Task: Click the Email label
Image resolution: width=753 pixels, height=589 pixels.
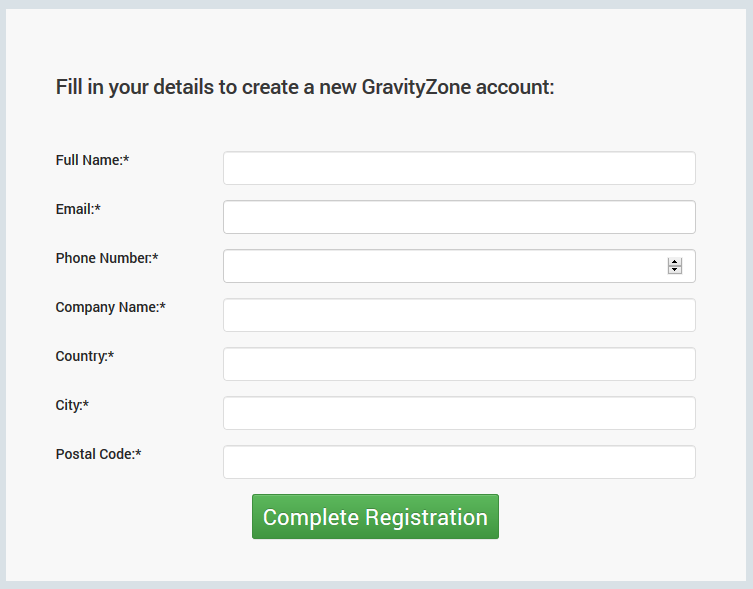Action: point(76,209)
